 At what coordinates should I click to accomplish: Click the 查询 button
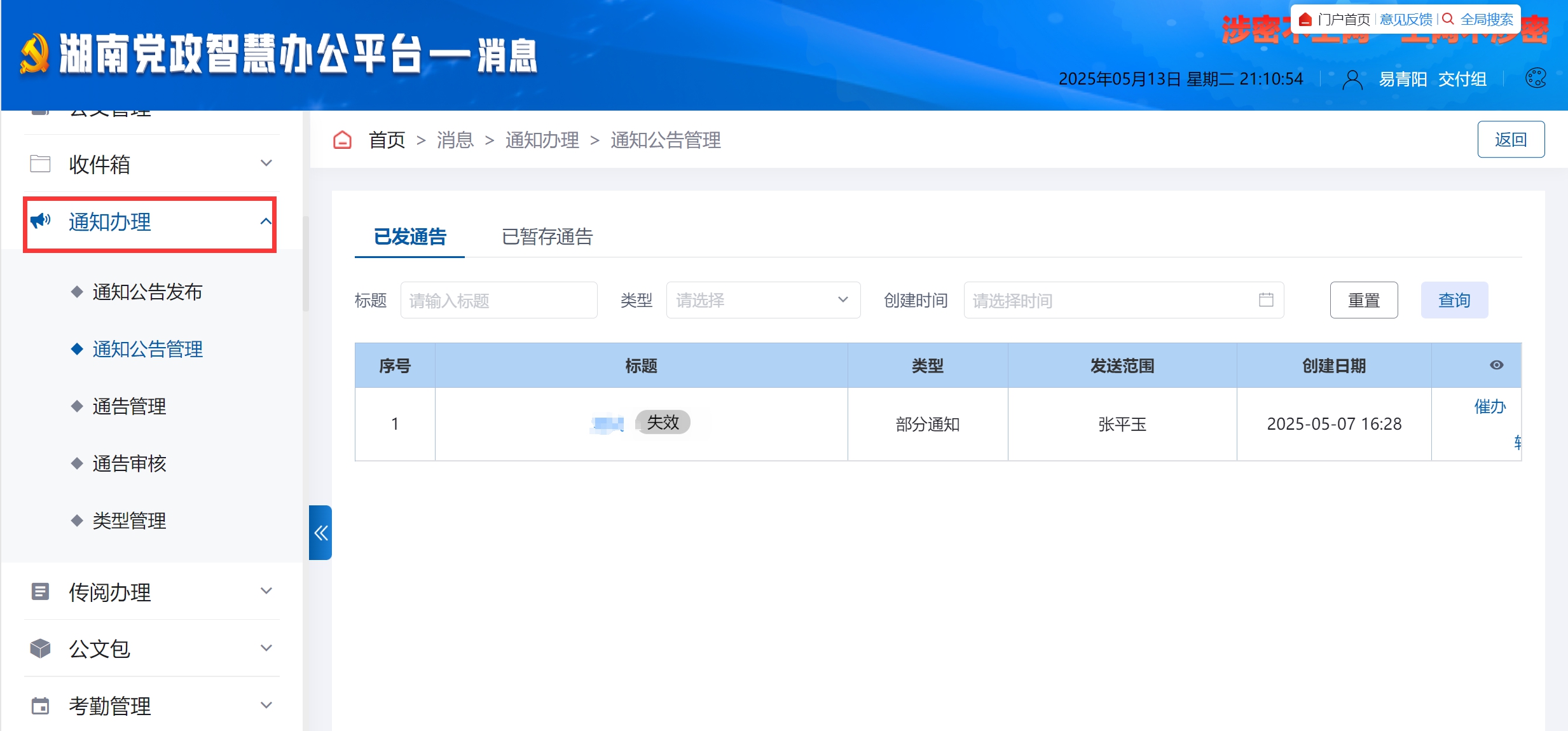click(1454, 300)
